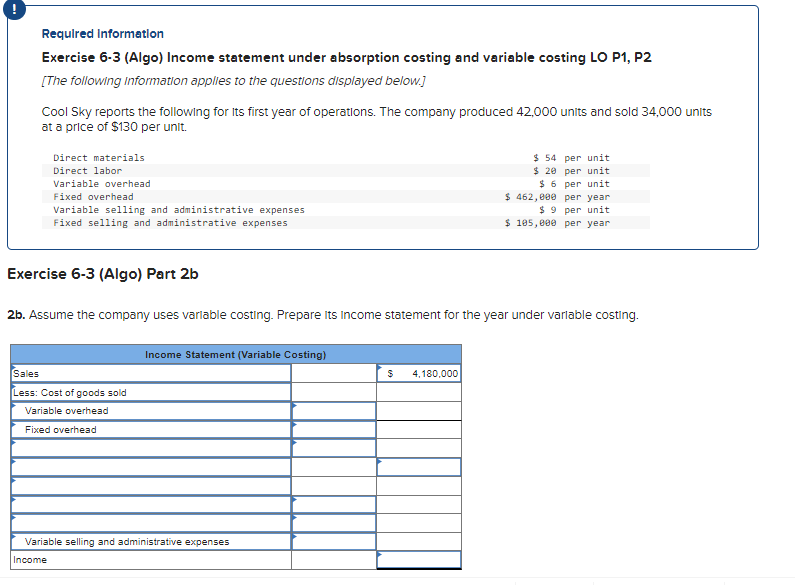Open the 'Less: Cost of goods sold' label dropdown

click(151, 392)
